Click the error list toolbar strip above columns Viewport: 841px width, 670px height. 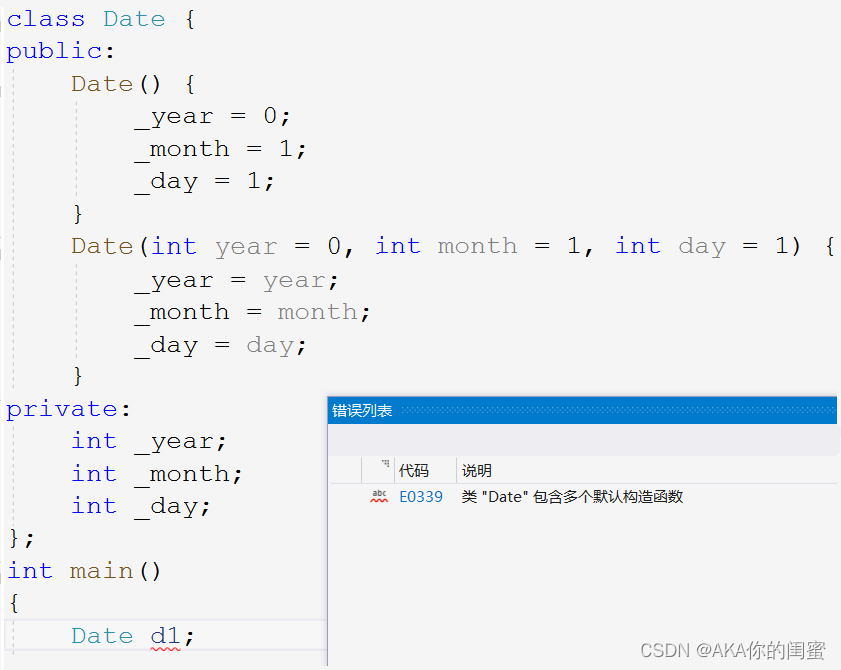(x=582, y=440)
